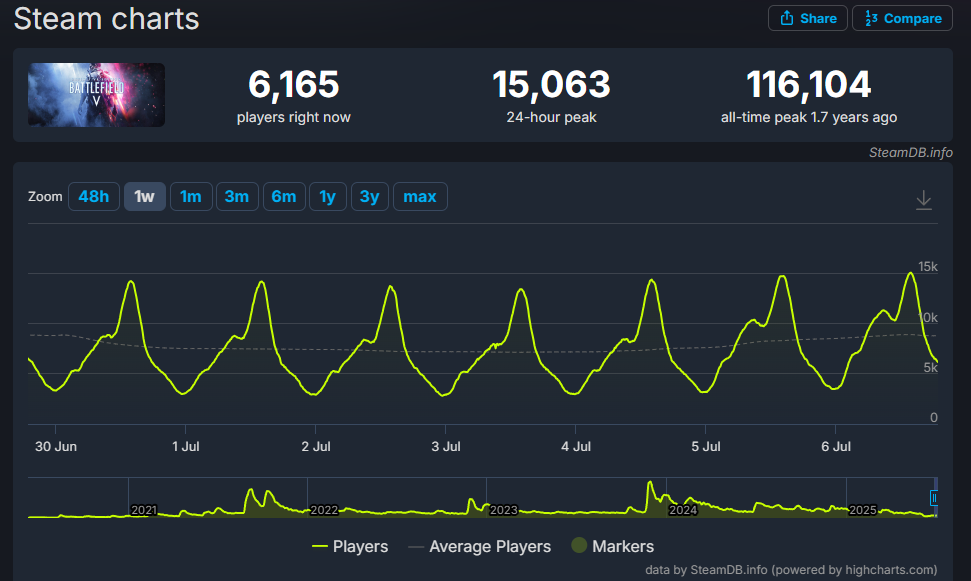Click the numbered-list compare icon

point(871,18)
